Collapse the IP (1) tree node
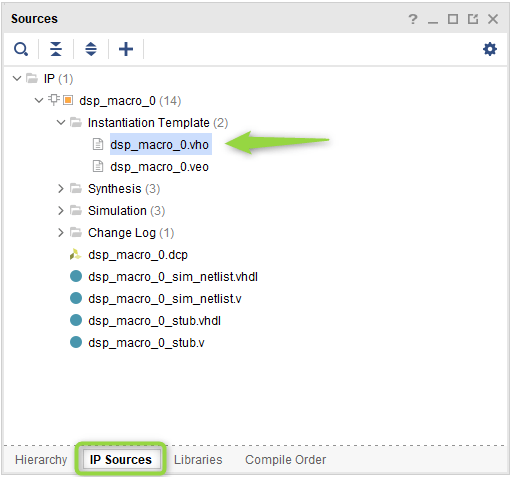514x477 pixels. pyautogui.click(x=17, y=79)
